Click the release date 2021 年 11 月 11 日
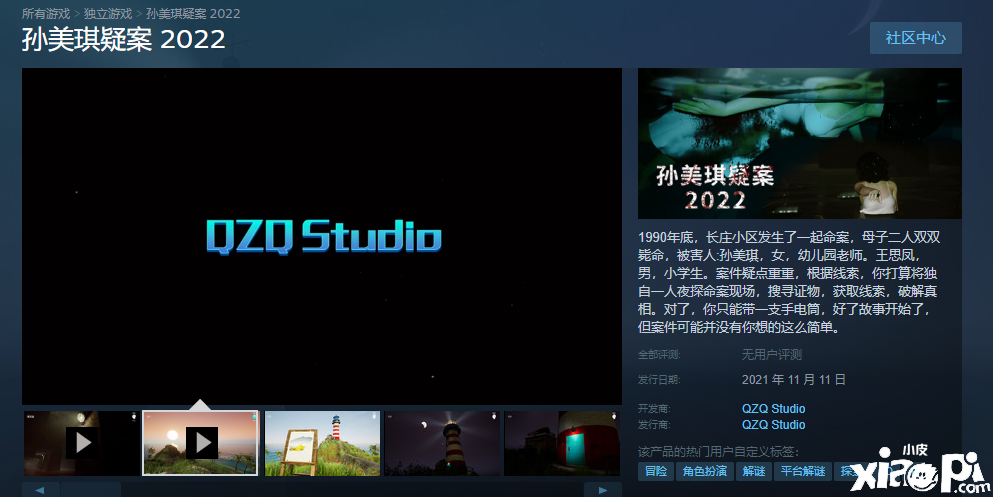 (x=794, y=380)
